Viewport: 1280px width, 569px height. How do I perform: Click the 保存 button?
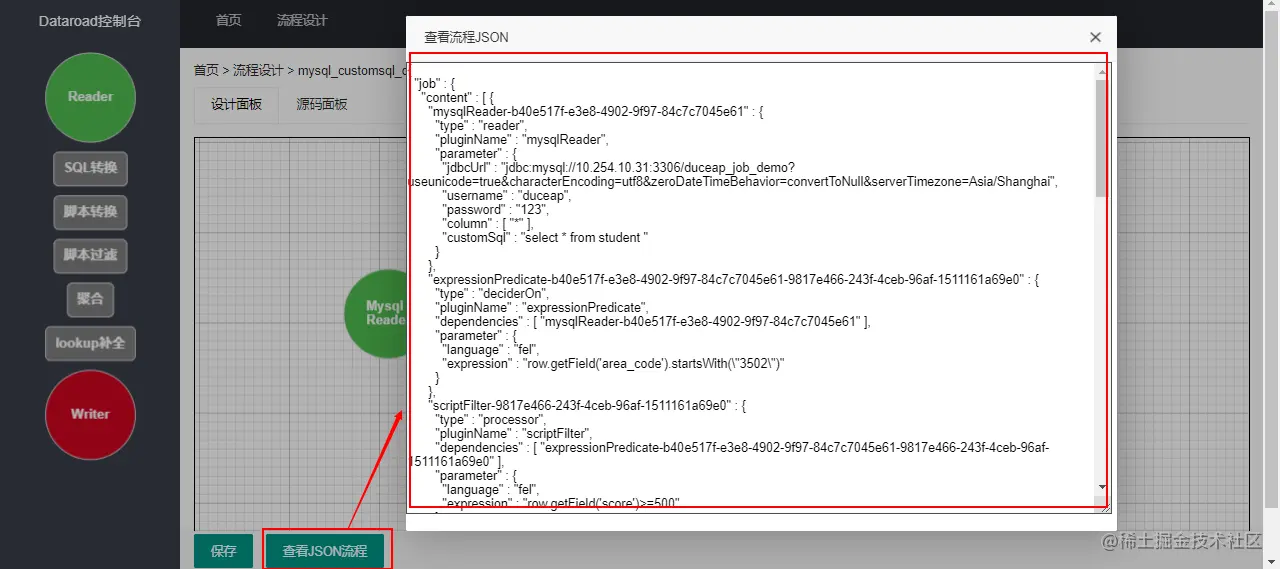tap(223, 551)
